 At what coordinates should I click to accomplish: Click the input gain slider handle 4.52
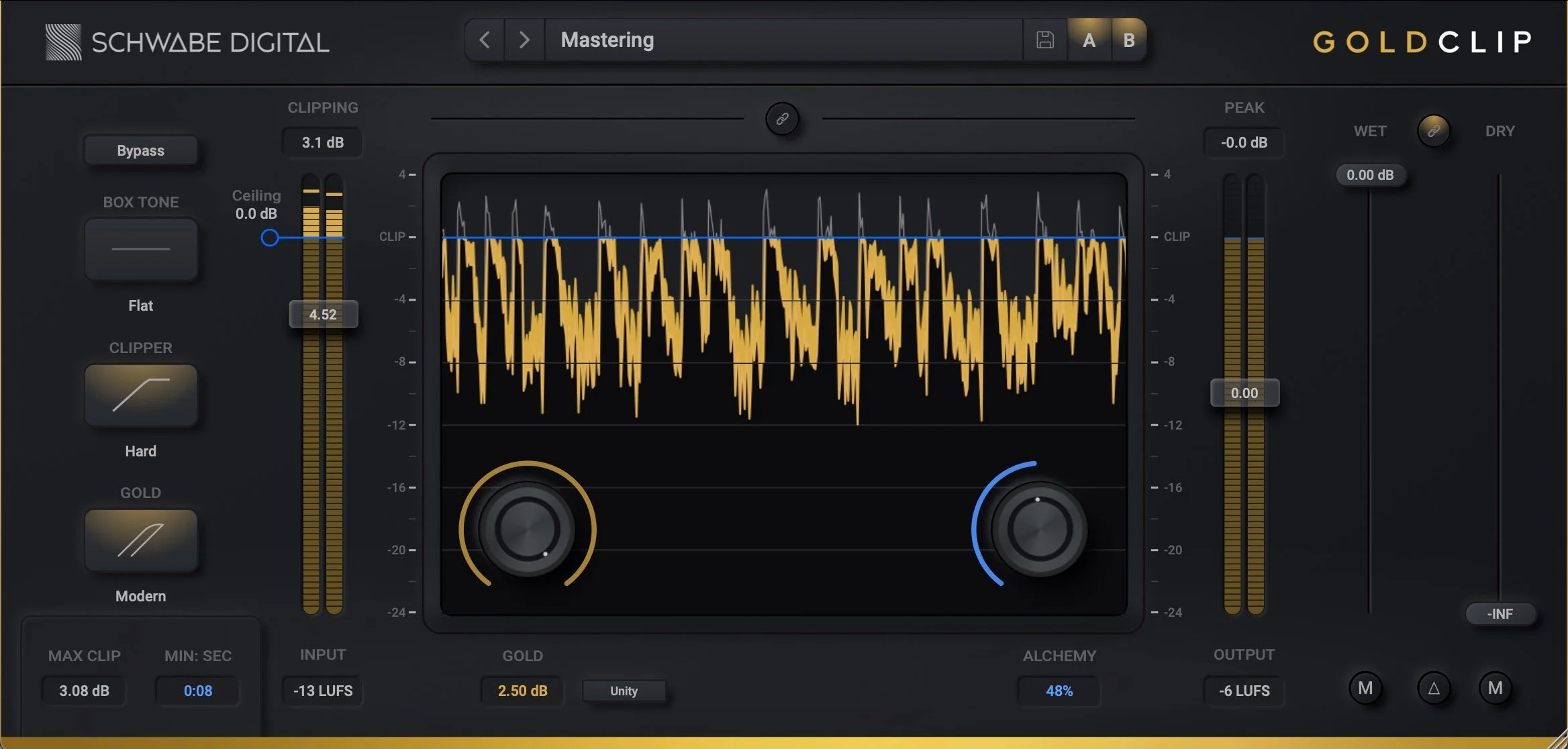tap(323, 314)
